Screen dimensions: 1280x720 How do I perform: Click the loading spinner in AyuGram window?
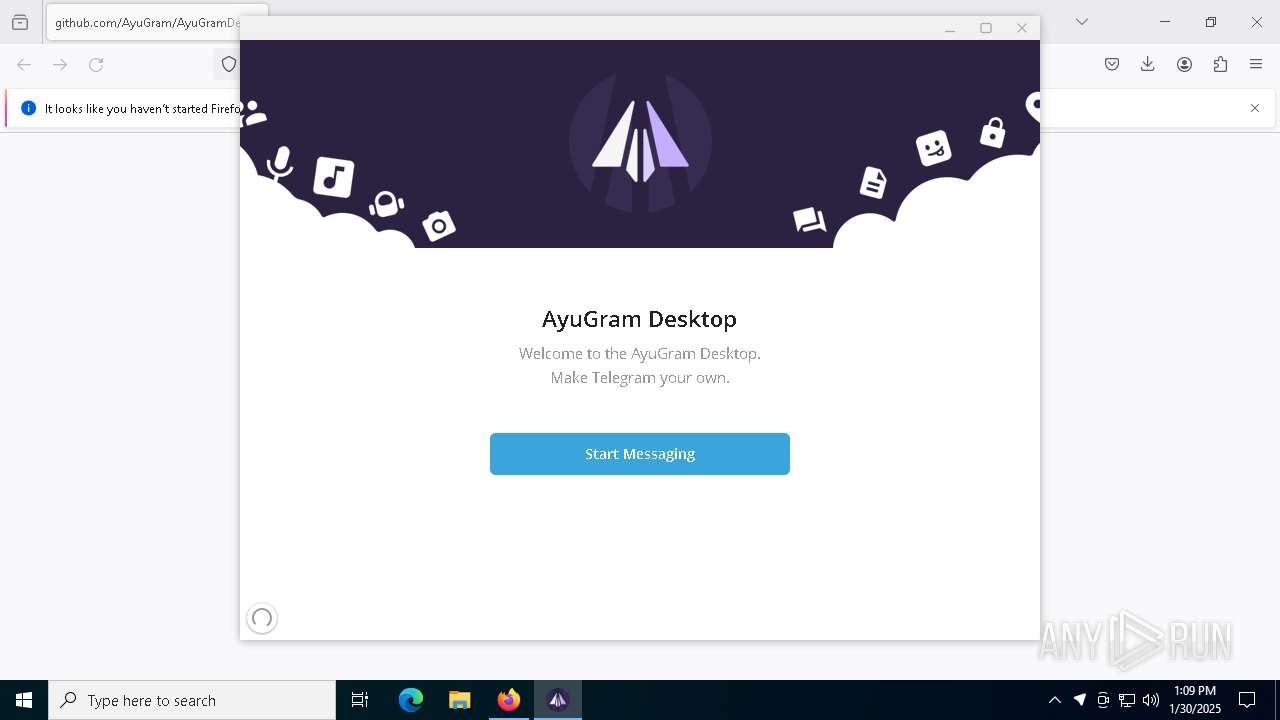coord(262,618)
